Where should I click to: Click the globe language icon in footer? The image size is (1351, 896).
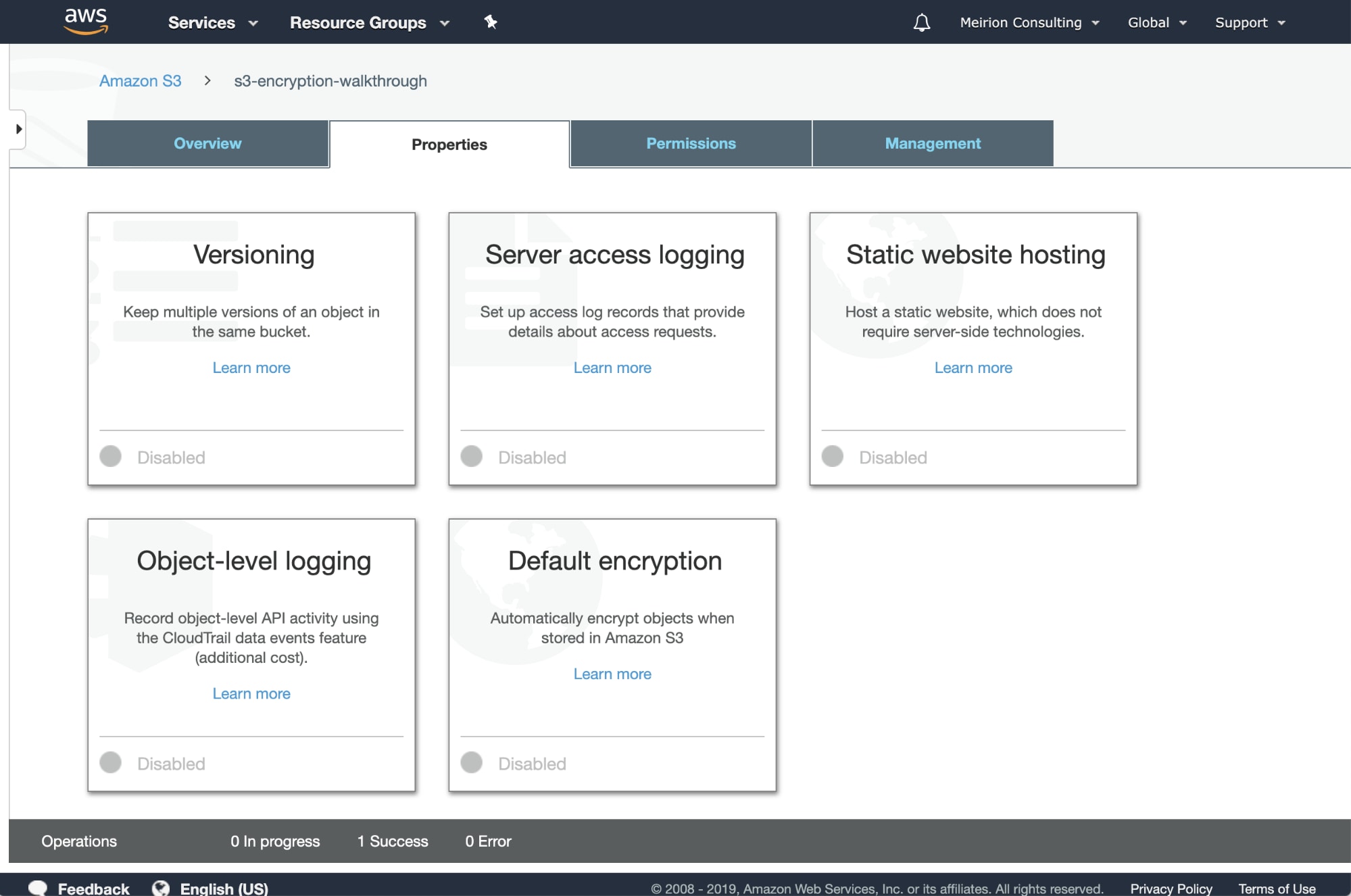coord(161,888)
